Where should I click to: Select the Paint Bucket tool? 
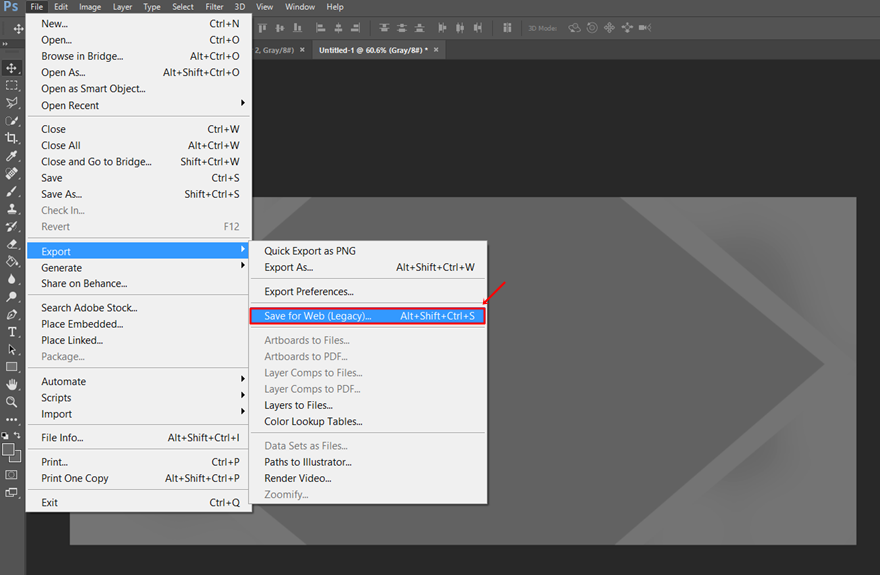pos(11,261)
